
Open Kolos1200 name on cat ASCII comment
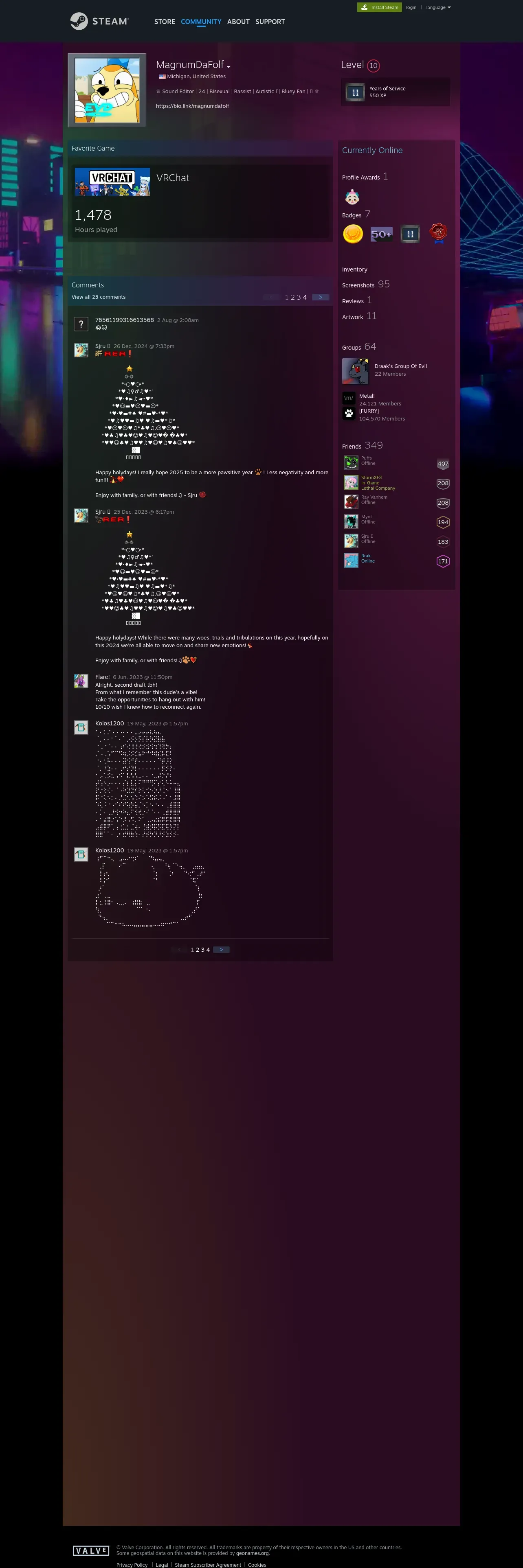(110, 850)
